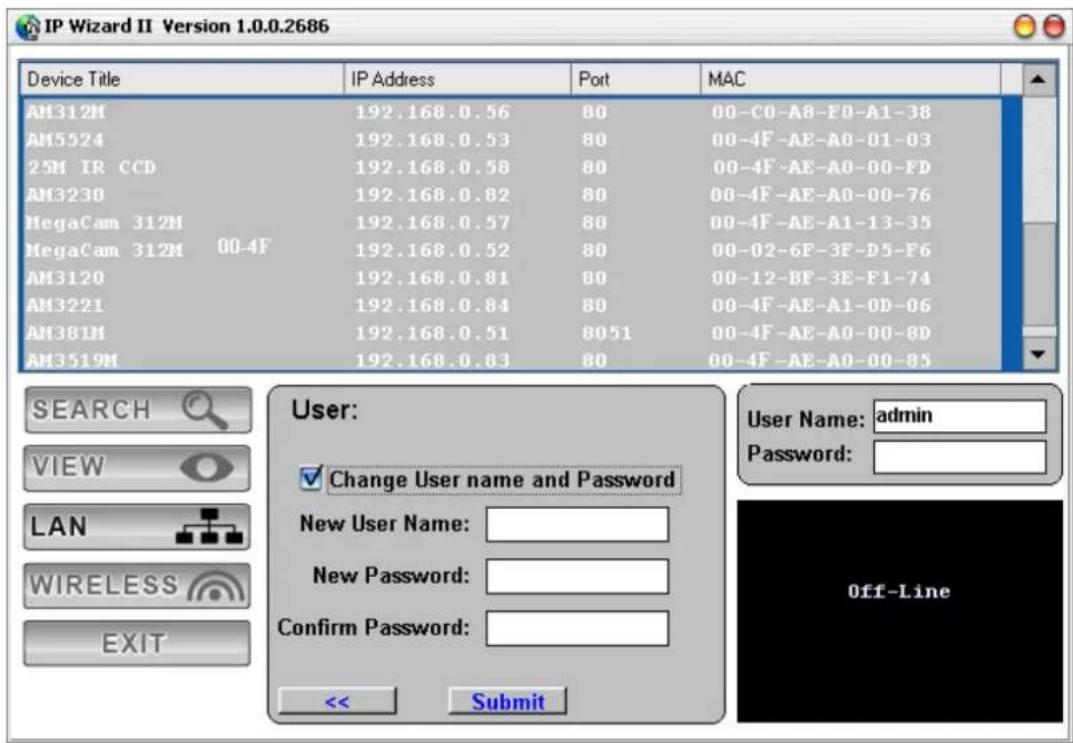Click the device list scrollbar thumb

(x=1039, y=274)
